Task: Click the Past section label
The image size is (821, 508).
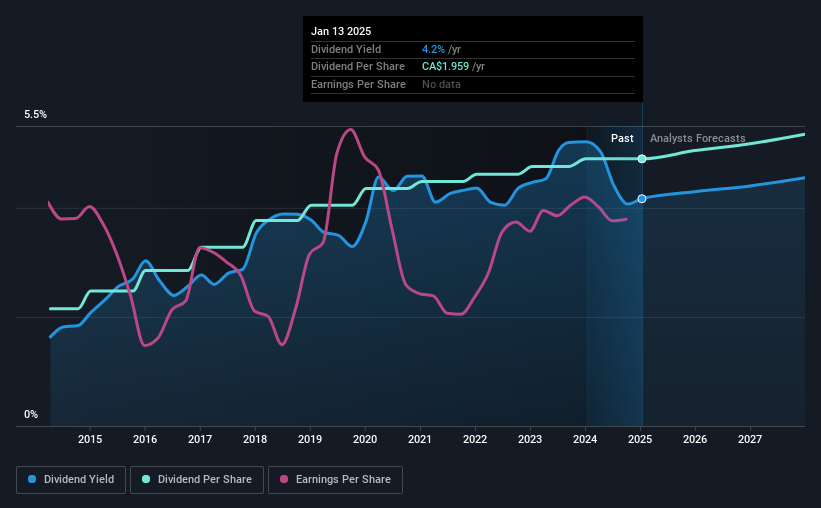Action: [622, 138]
